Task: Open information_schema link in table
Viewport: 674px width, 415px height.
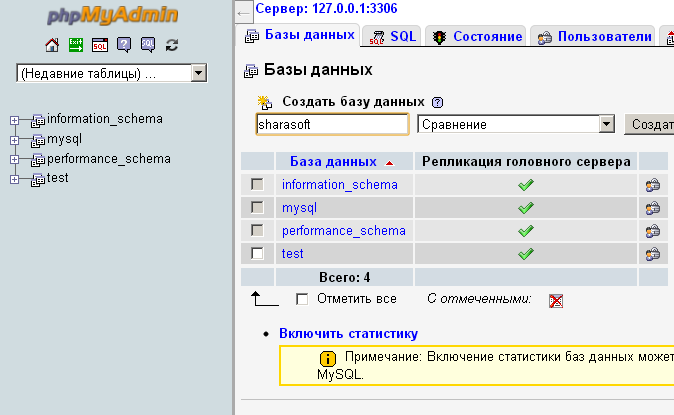Action: 340,184
